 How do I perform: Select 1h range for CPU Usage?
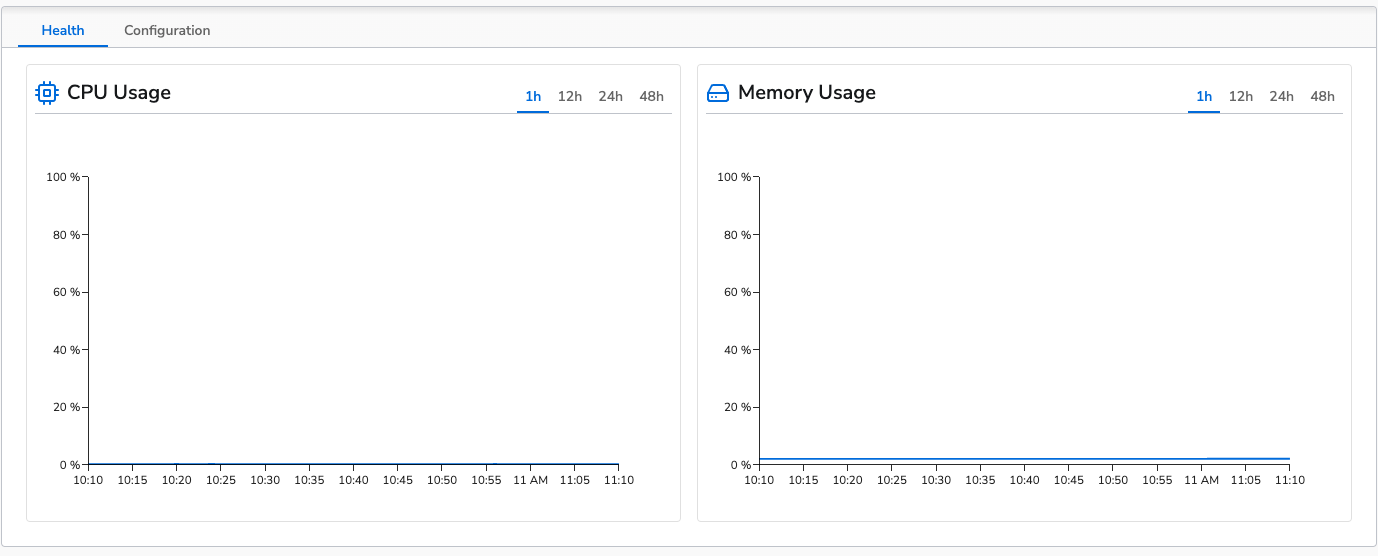(x=533, y=96)
